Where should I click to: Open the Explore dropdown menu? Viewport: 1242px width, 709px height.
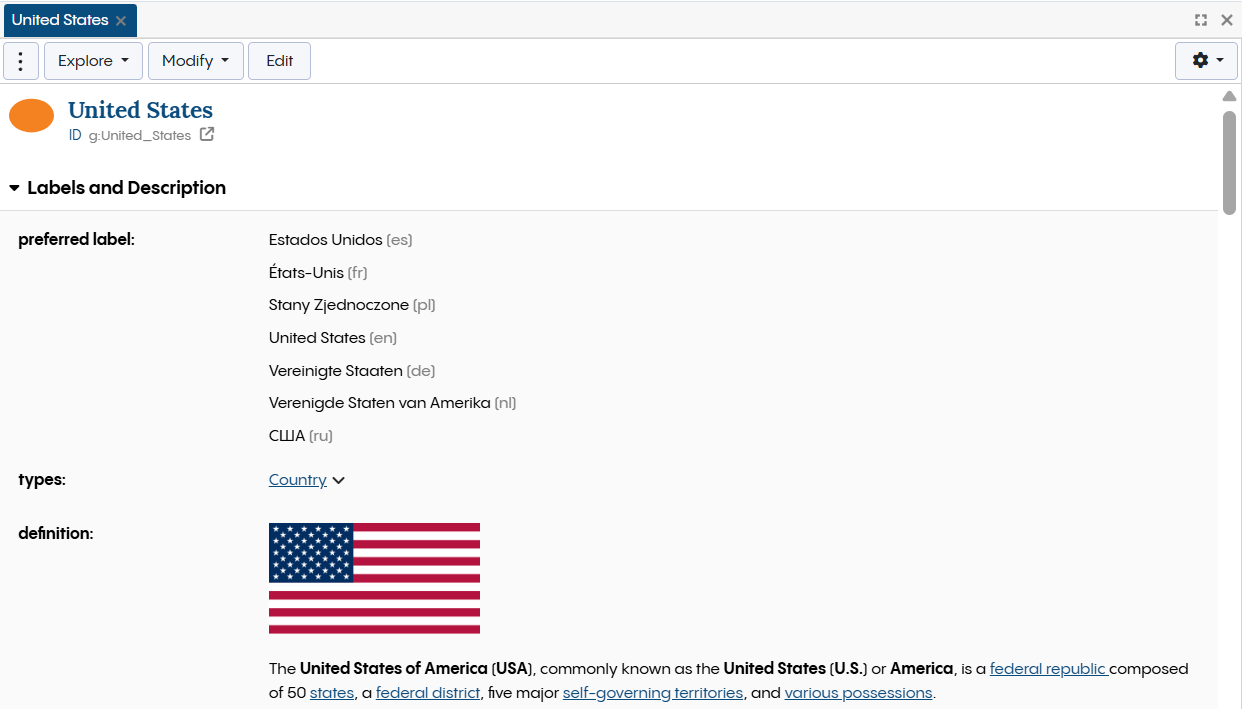[93, 61]
